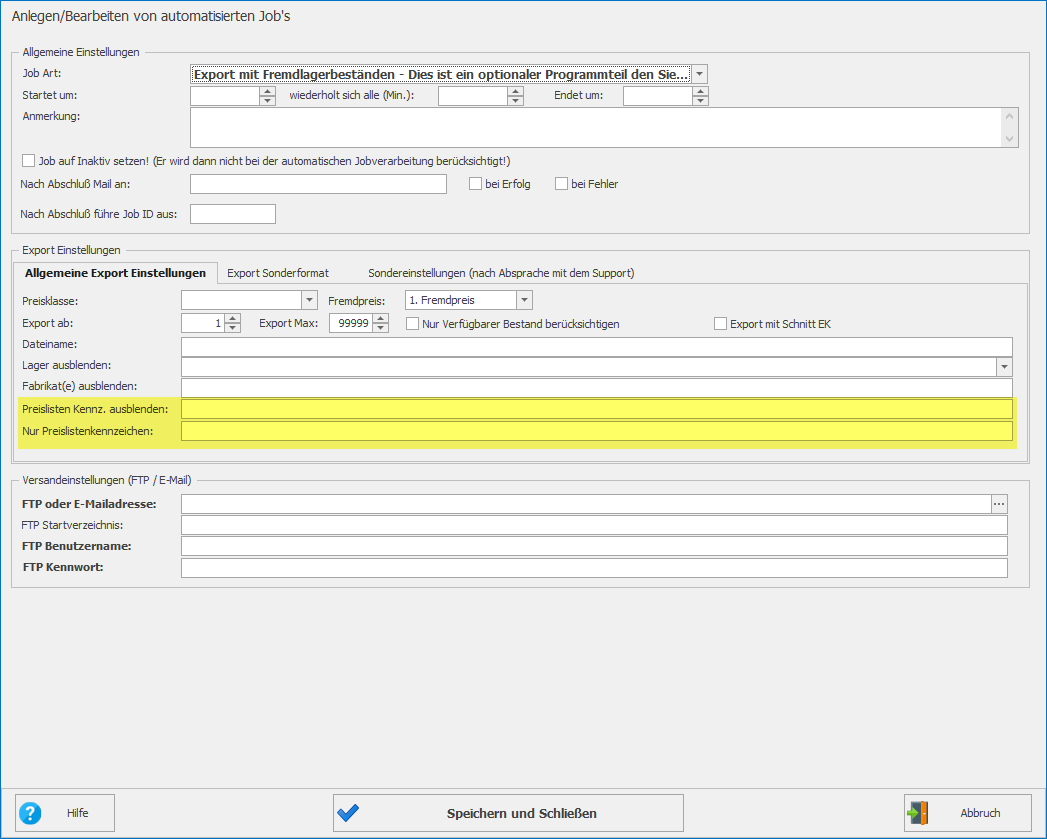Click the Abbruch exit door icon
This screenshot has width=1047, height=839.
coord(918,813)
